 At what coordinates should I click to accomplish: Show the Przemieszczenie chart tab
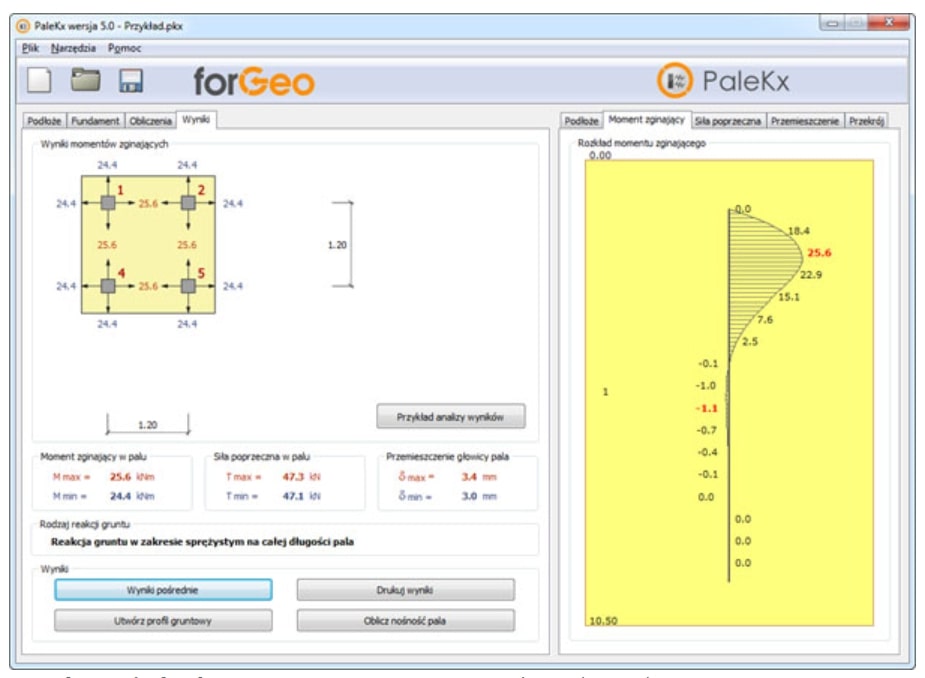click(x=807, y=120)
